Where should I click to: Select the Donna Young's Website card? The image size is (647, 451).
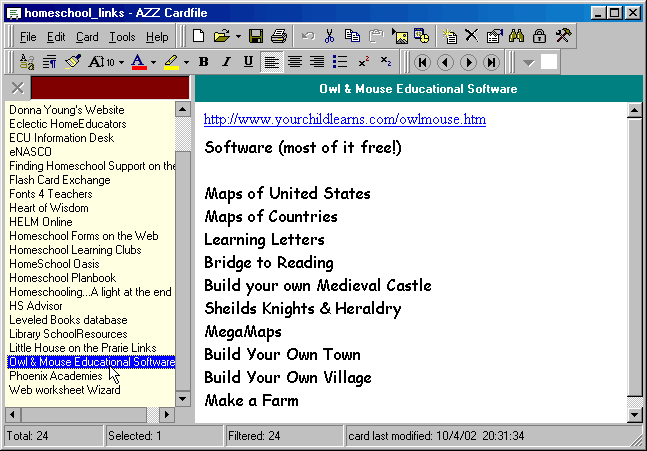(67, 110)
